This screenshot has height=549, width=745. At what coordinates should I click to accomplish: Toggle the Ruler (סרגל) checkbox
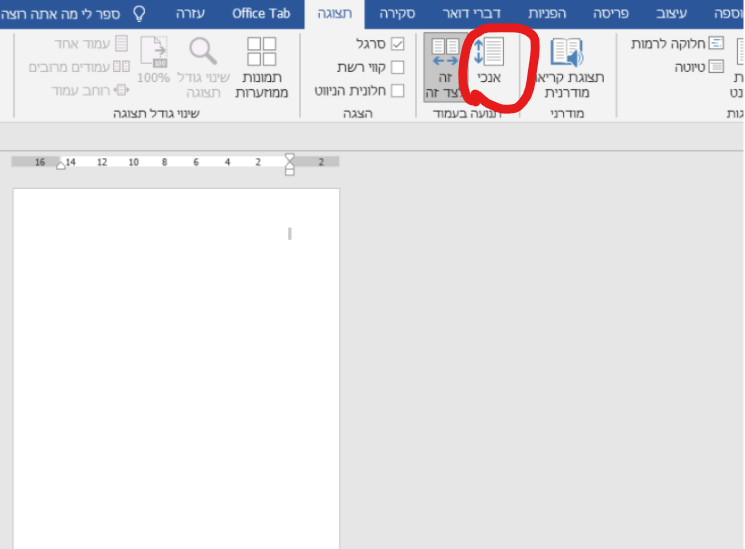pos(398,44)
